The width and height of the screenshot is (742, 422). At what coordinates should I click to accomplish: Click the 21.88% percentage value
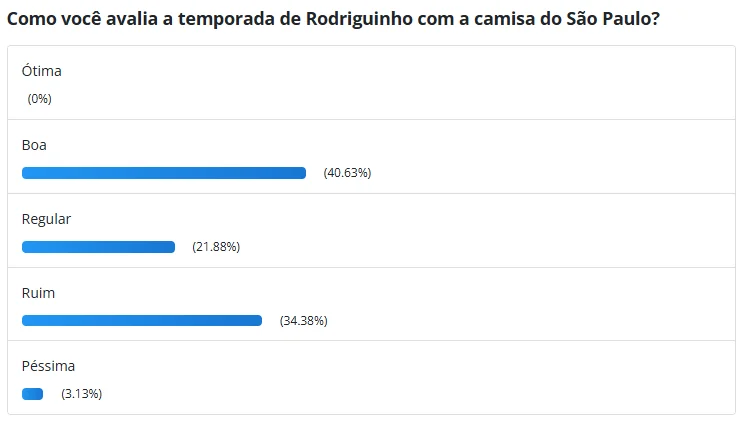[x=216, y=247]
